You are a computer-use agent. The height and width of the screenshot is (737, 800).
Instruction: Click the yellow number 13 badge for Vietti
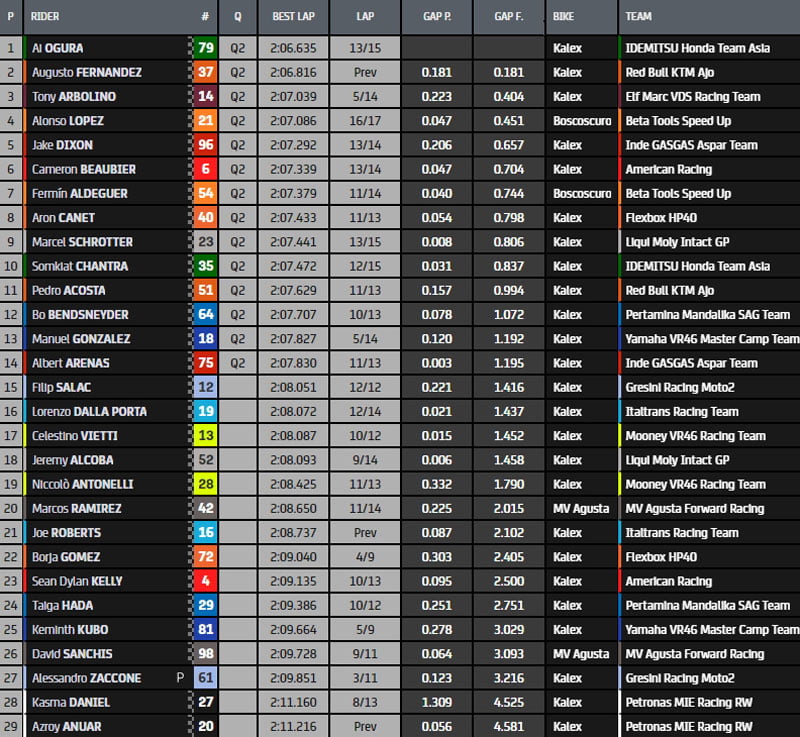point(204,436)
